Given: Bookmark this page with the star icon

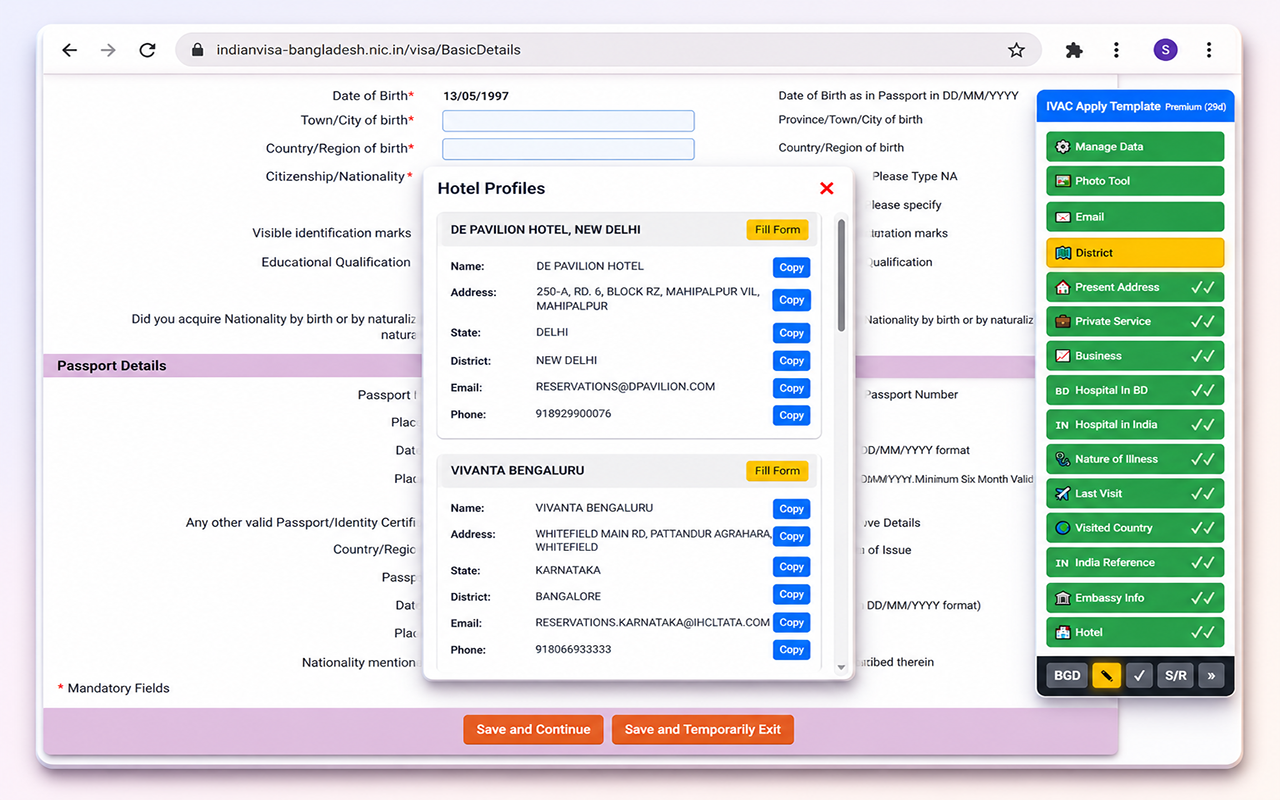Looking at the screenshot, I should point(1016,50).
